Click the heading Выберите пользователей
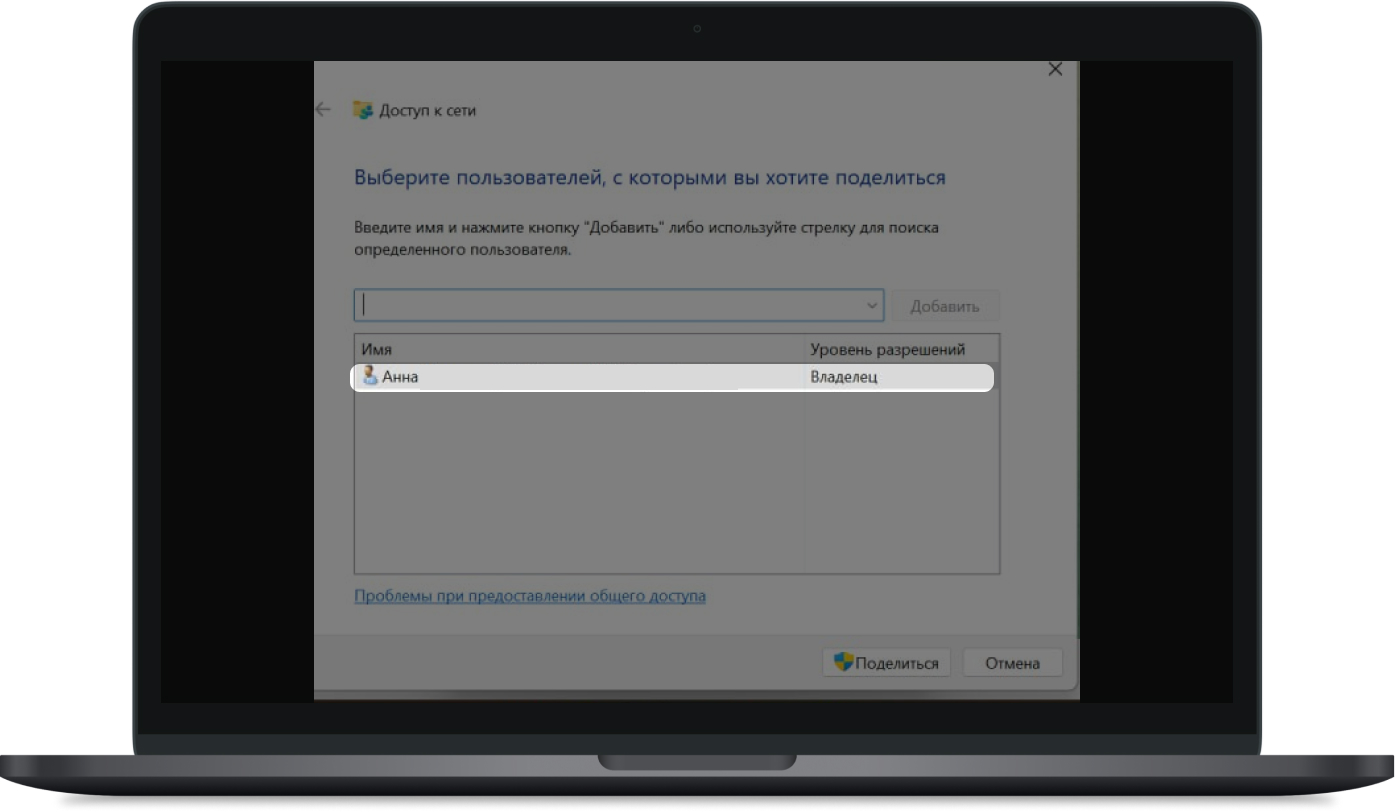This screenshot has height=812, width=1395. 649,178
